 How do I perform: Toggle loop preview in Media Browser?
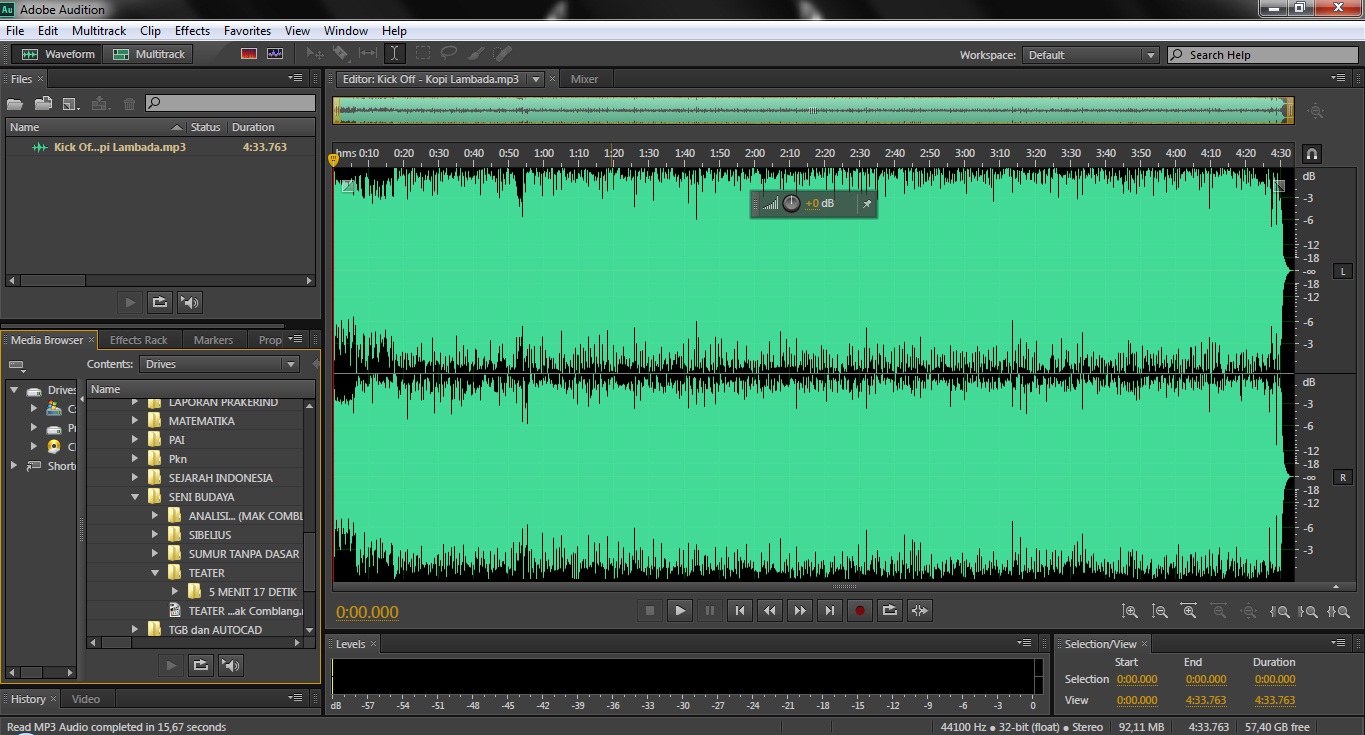click(x=201, y=665)
